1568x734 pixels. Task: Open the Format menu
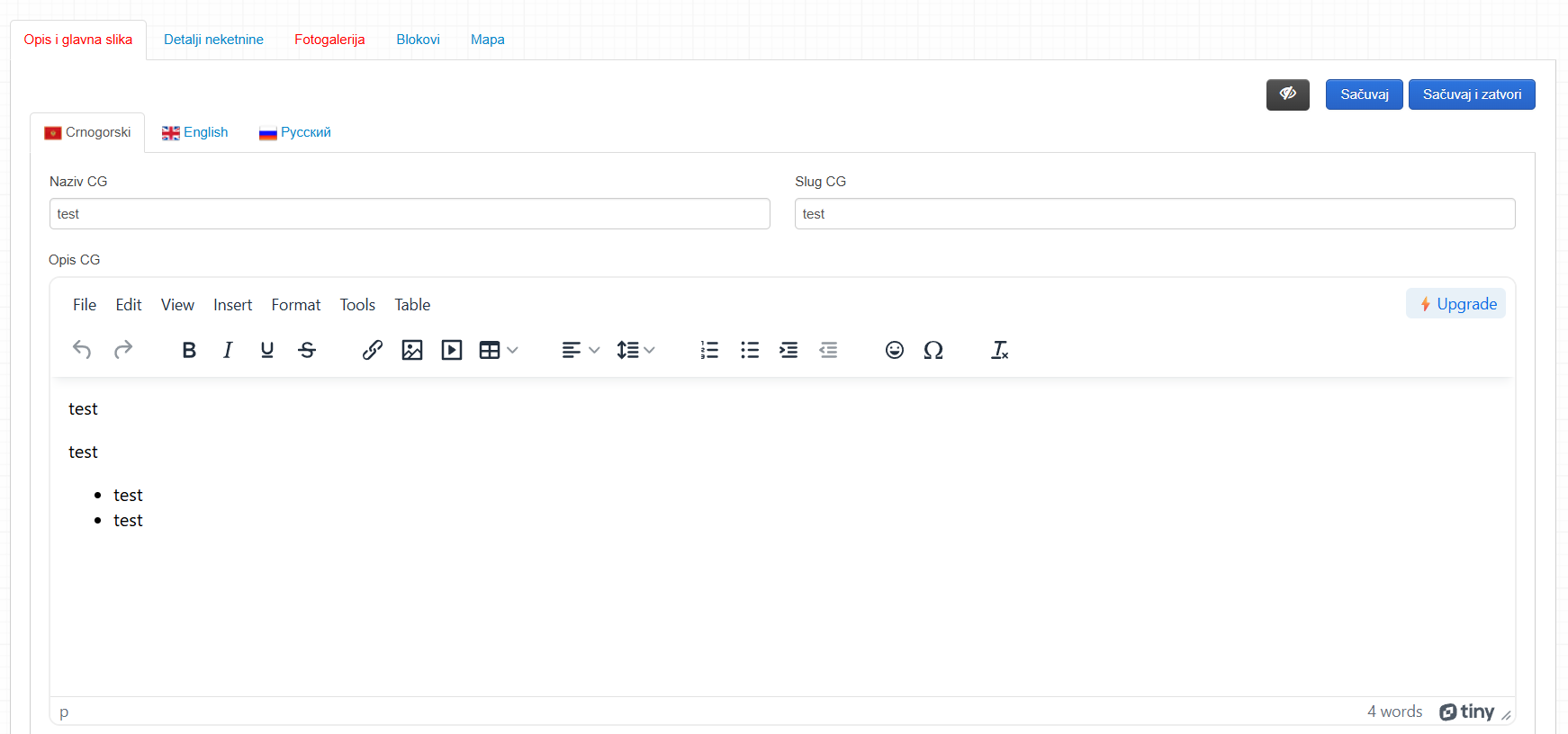296,305
